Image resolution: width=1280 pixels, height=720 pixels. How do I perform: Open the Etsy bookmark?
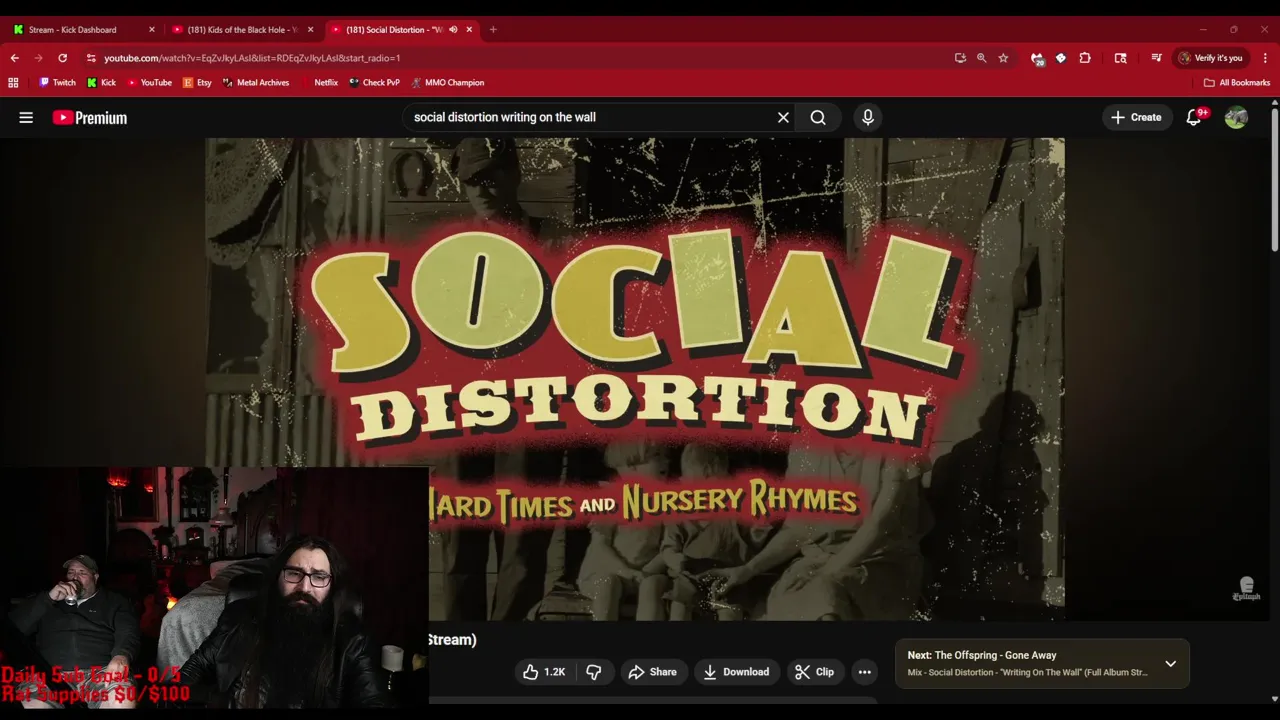[197, 83]
